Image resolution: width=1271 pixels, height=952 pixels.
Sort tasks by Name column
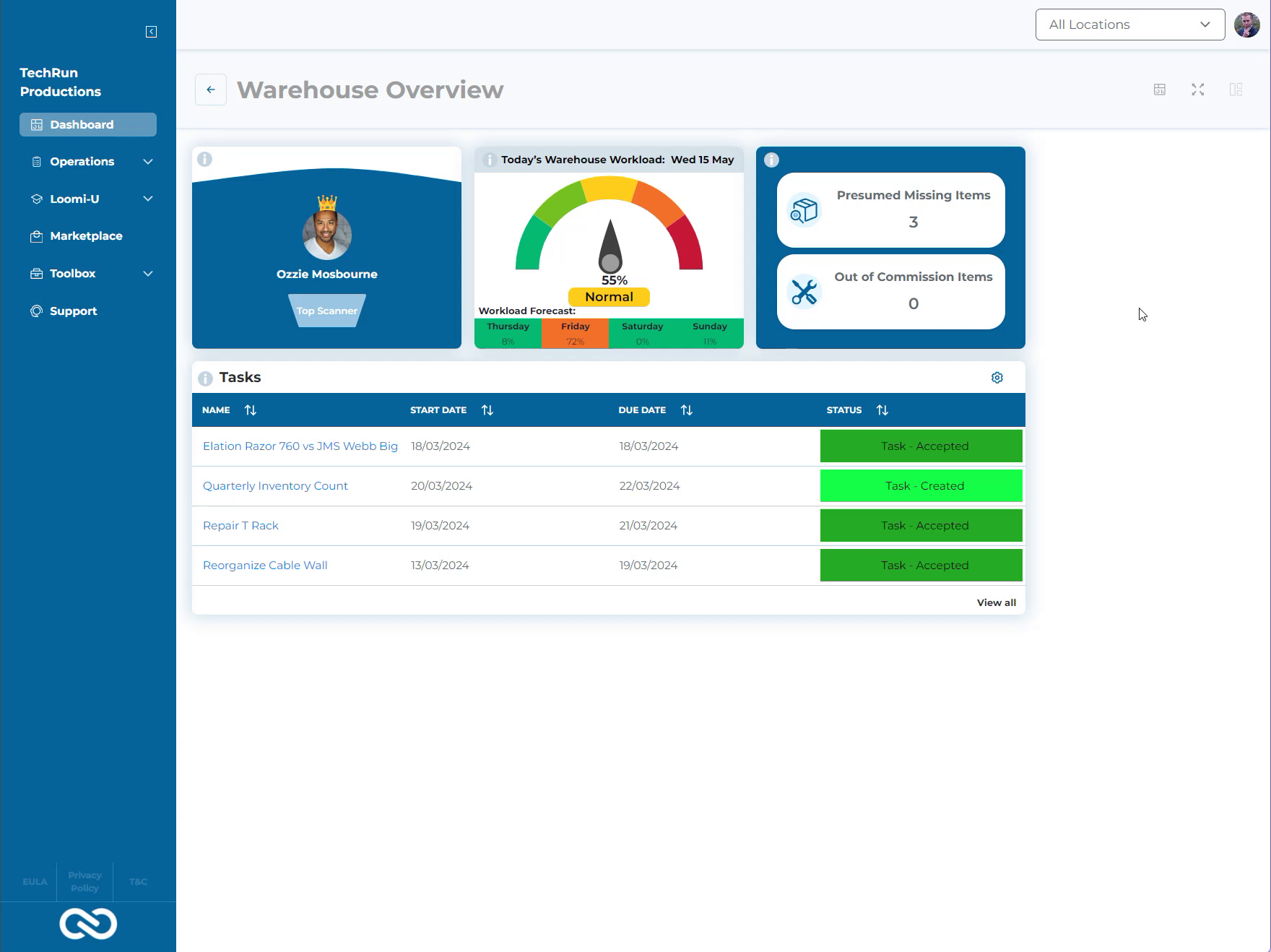(251, 410)
